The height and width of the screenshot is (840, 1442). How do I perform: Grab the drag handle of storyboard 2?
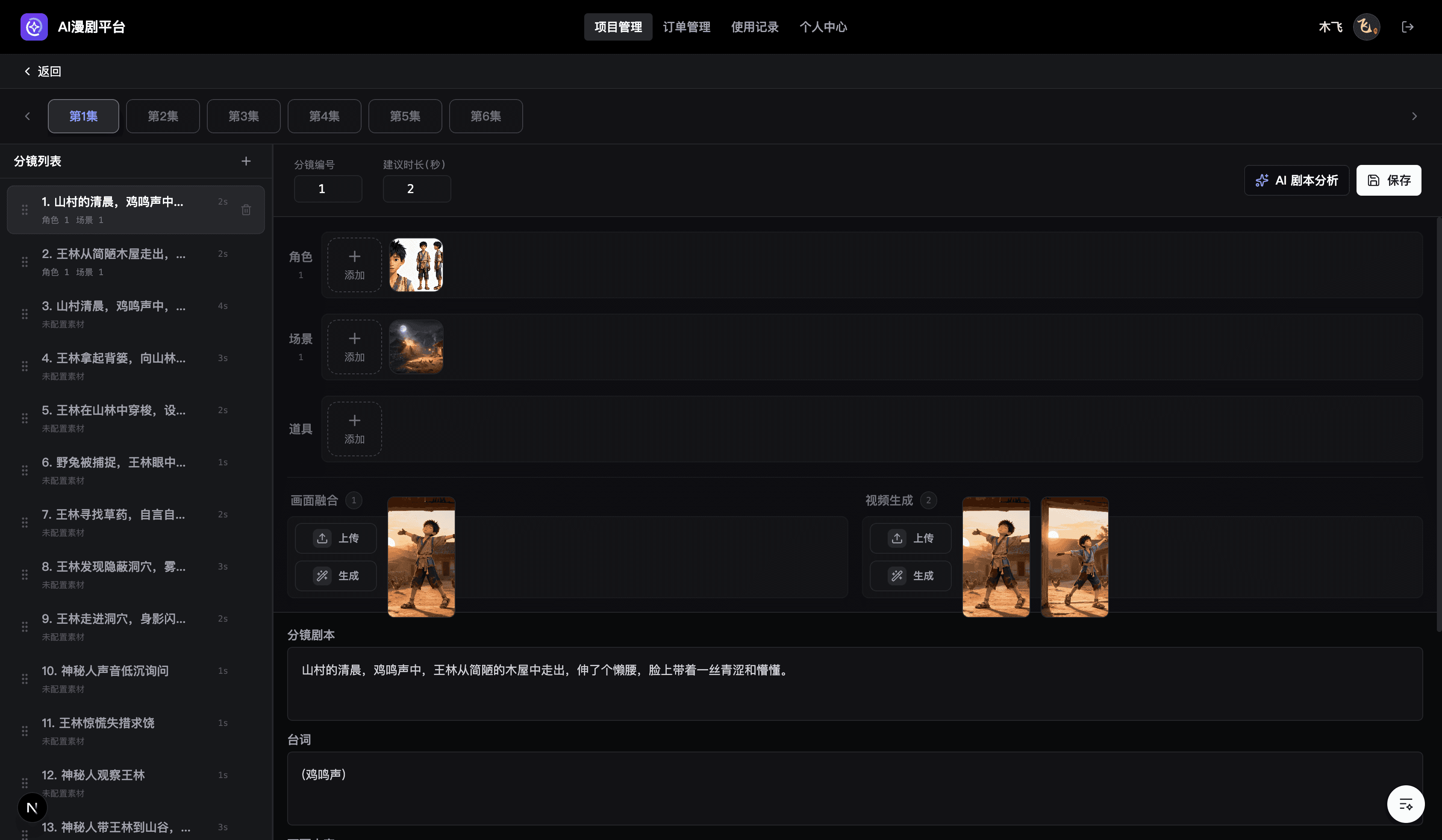[25, 261]
